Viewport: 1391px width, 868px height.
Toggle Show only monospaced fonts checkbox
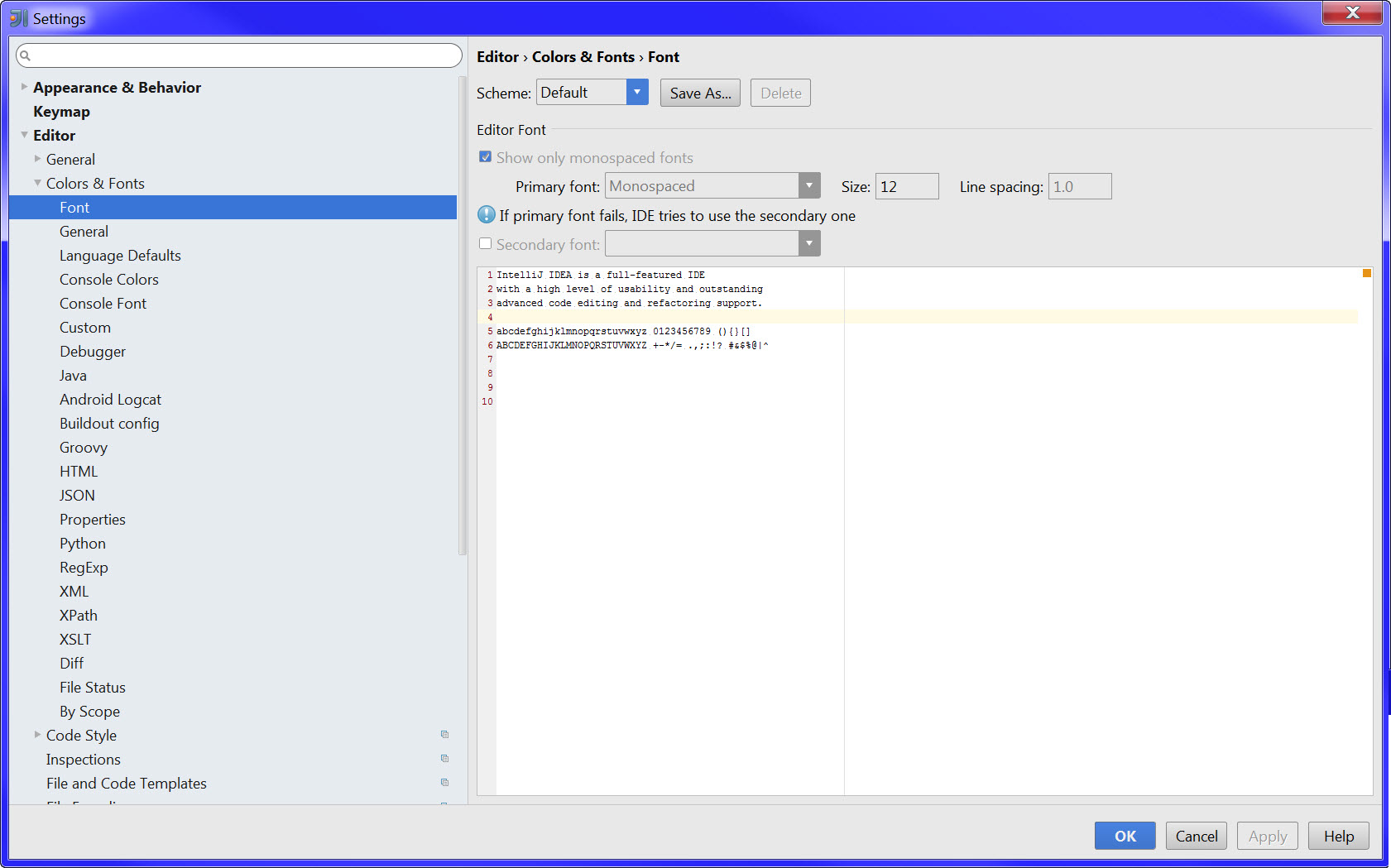(486, 157)
